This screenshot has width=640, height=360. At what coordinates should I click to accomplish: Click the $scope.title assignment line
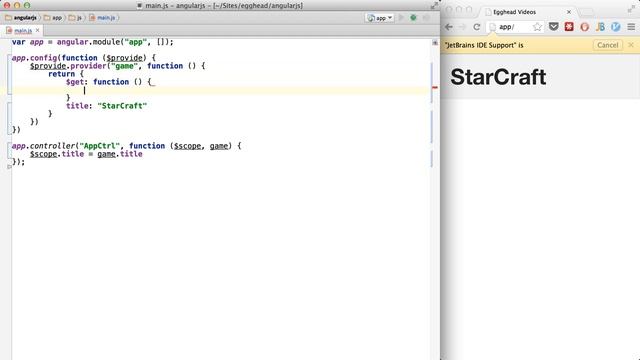[86, 154]
